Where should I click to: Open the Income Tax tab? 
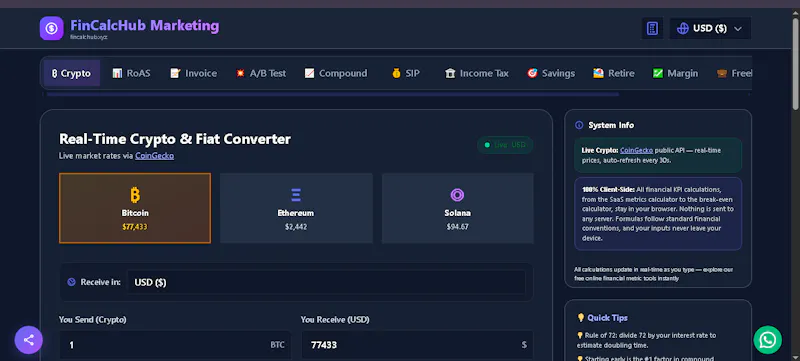tap(477, 73)
